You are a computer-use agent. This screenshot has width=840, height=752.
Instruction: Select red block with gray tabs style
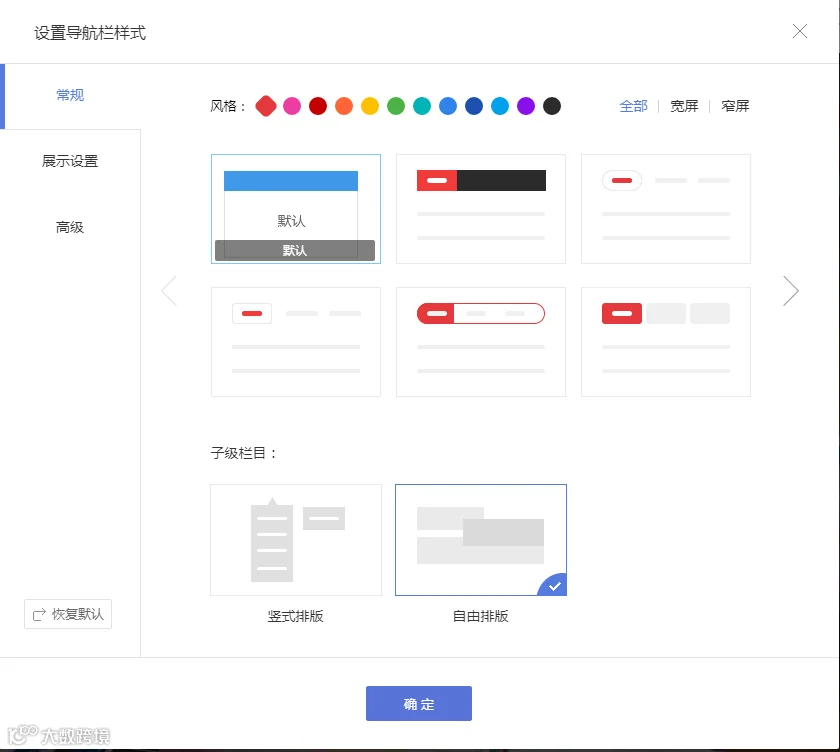pyautogui.click(x=665, y=342)
